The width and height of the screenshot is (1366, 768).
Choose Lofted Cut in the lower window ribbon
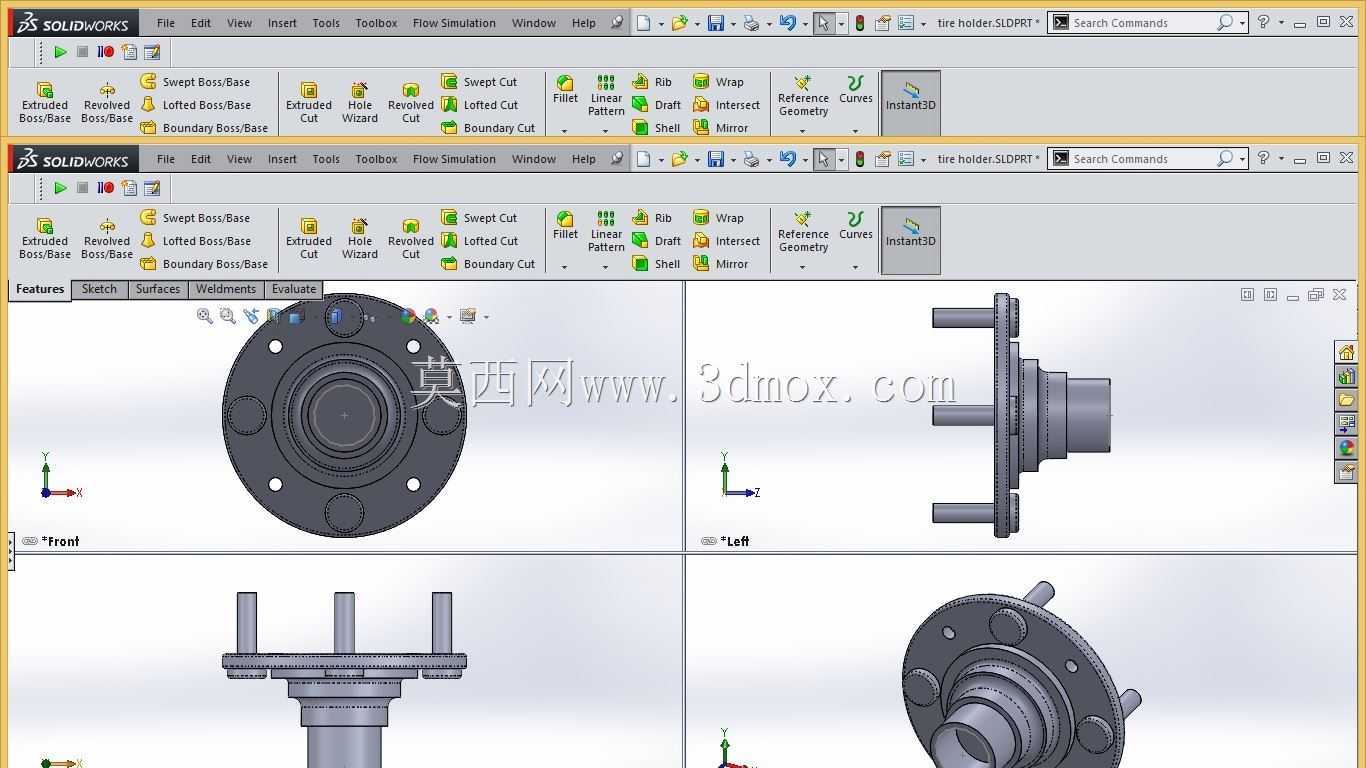pyautogui.click(x=479, y=241)
